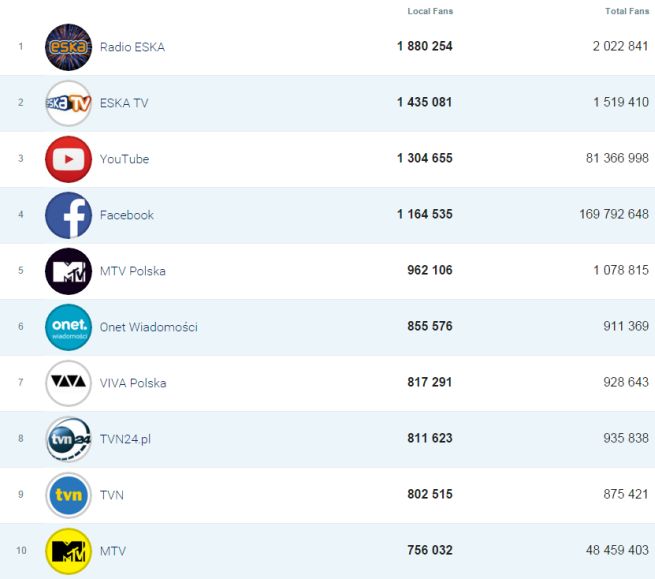Click the Onet Wiadomości logo icon
Screen dimensions: 655x579
(x=68, y=327)
